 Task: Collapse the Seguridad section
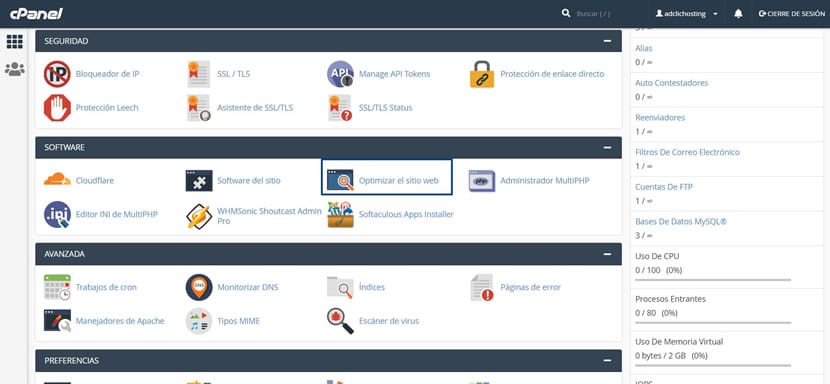(607, 41)
